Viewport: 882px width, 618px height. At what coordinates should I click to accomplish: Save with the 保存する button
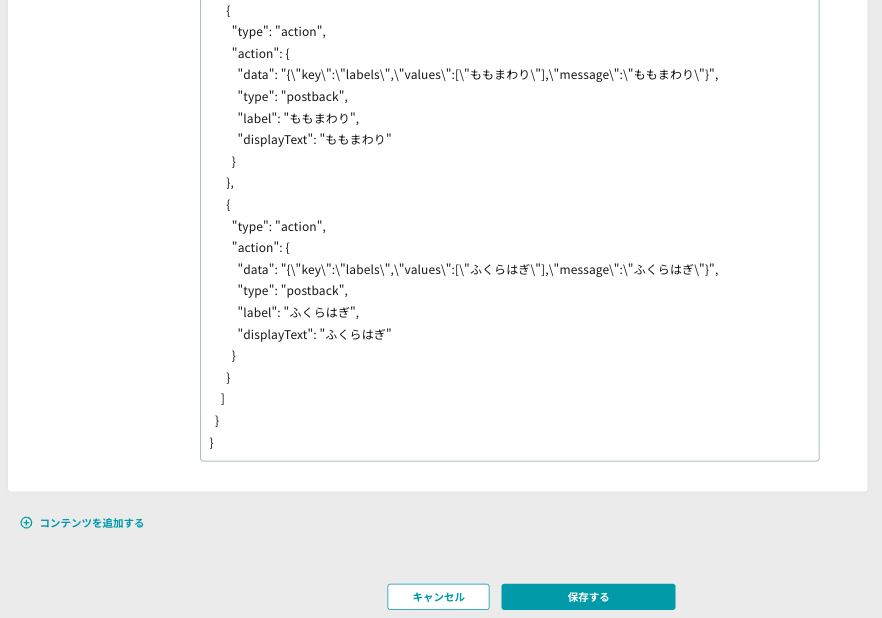click(x=588, y=597)
